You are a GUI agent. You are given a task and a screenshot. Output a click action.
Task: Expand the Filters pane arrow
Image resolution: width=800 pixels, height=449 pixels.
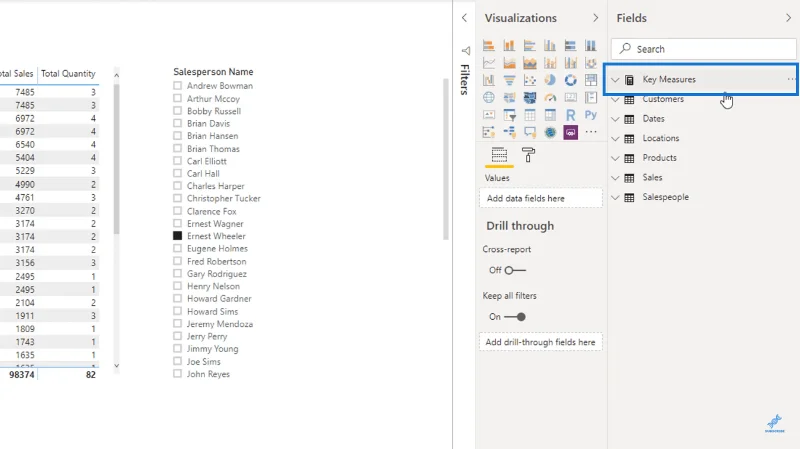pos(464,18)
